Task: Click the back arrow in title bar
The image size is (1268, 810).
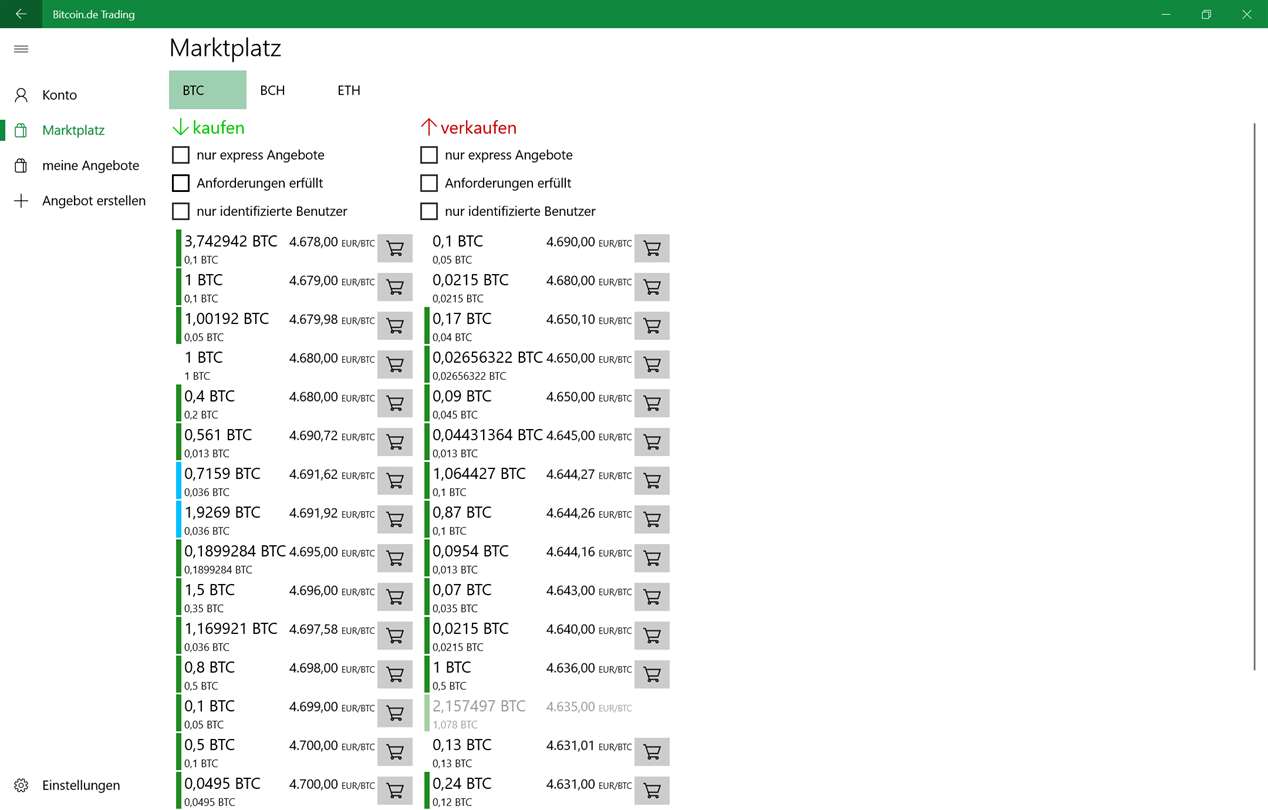Action: point(21,14)
